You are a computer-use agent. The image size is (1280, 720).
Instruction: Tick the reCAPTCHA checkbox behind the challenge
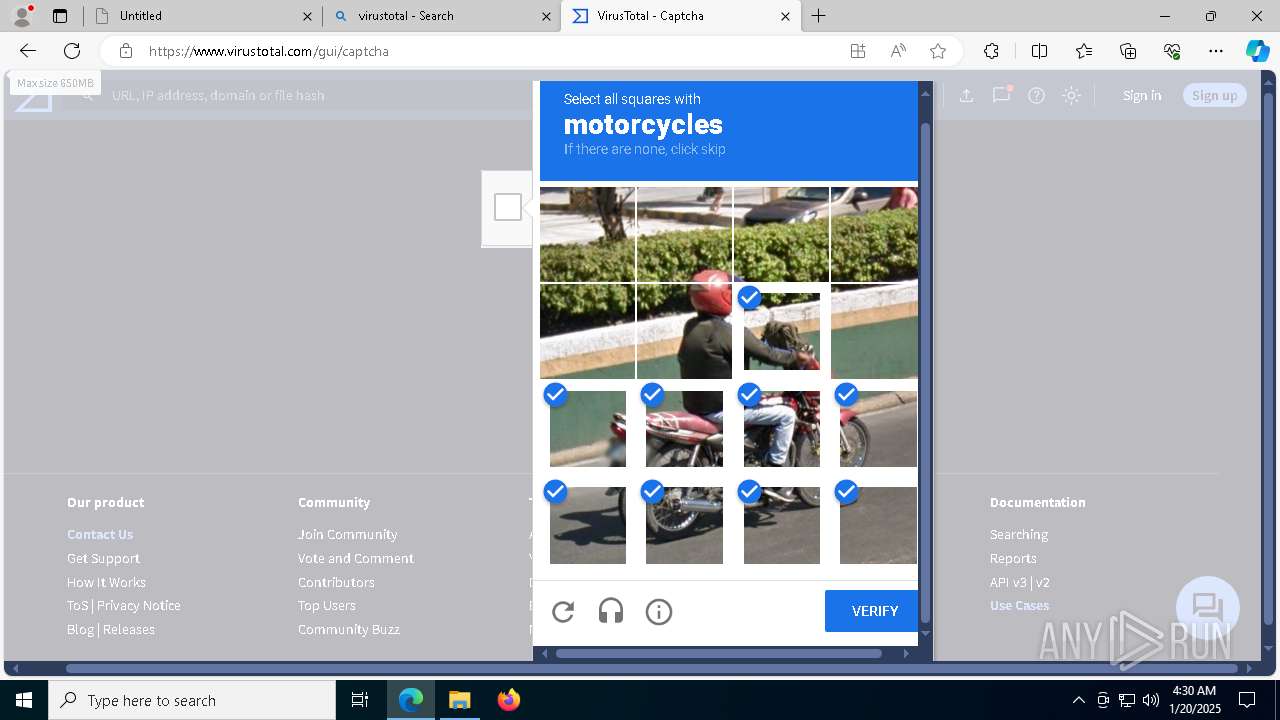pyautogui.click(x=508, y=207)
